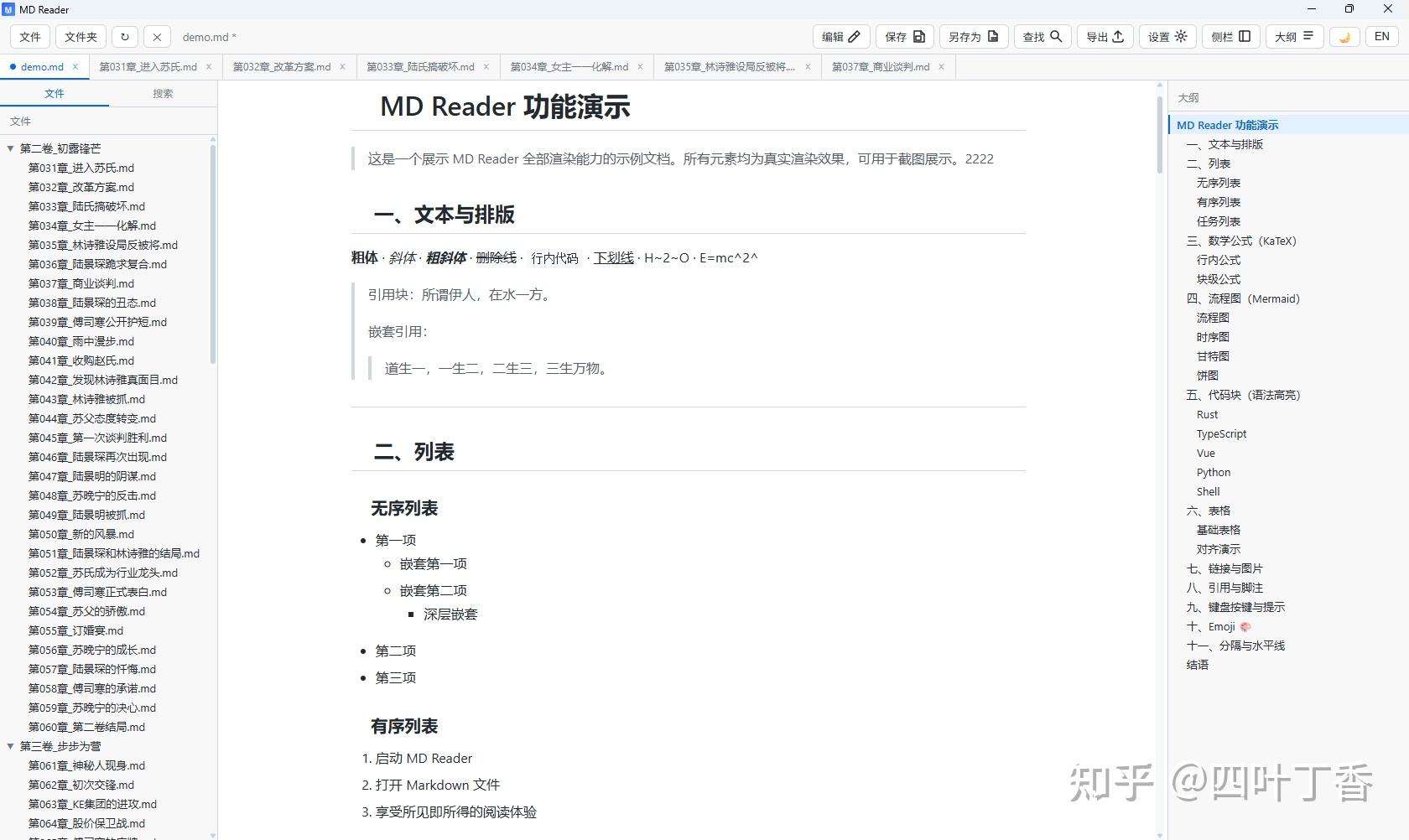Click the file tree scroll-down arrow
The height and width of the screenshot is (840, 1409).
tap(212, 835)
